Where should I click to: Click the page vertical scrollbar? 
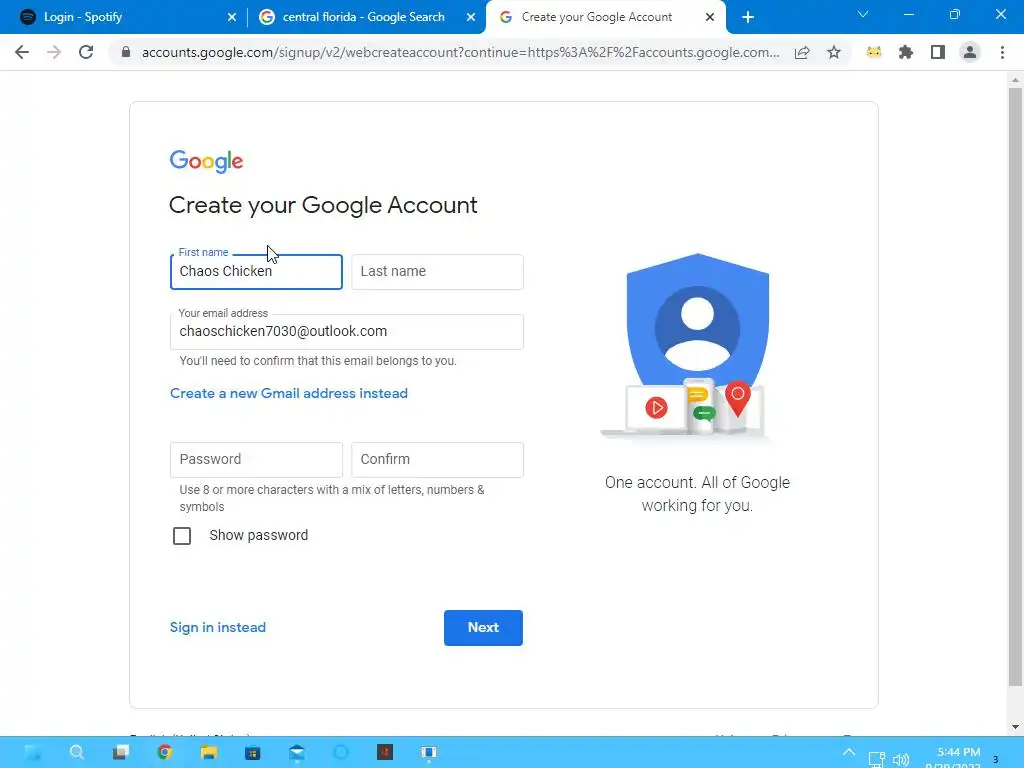pyautogui.click(x=1015, y=385)
